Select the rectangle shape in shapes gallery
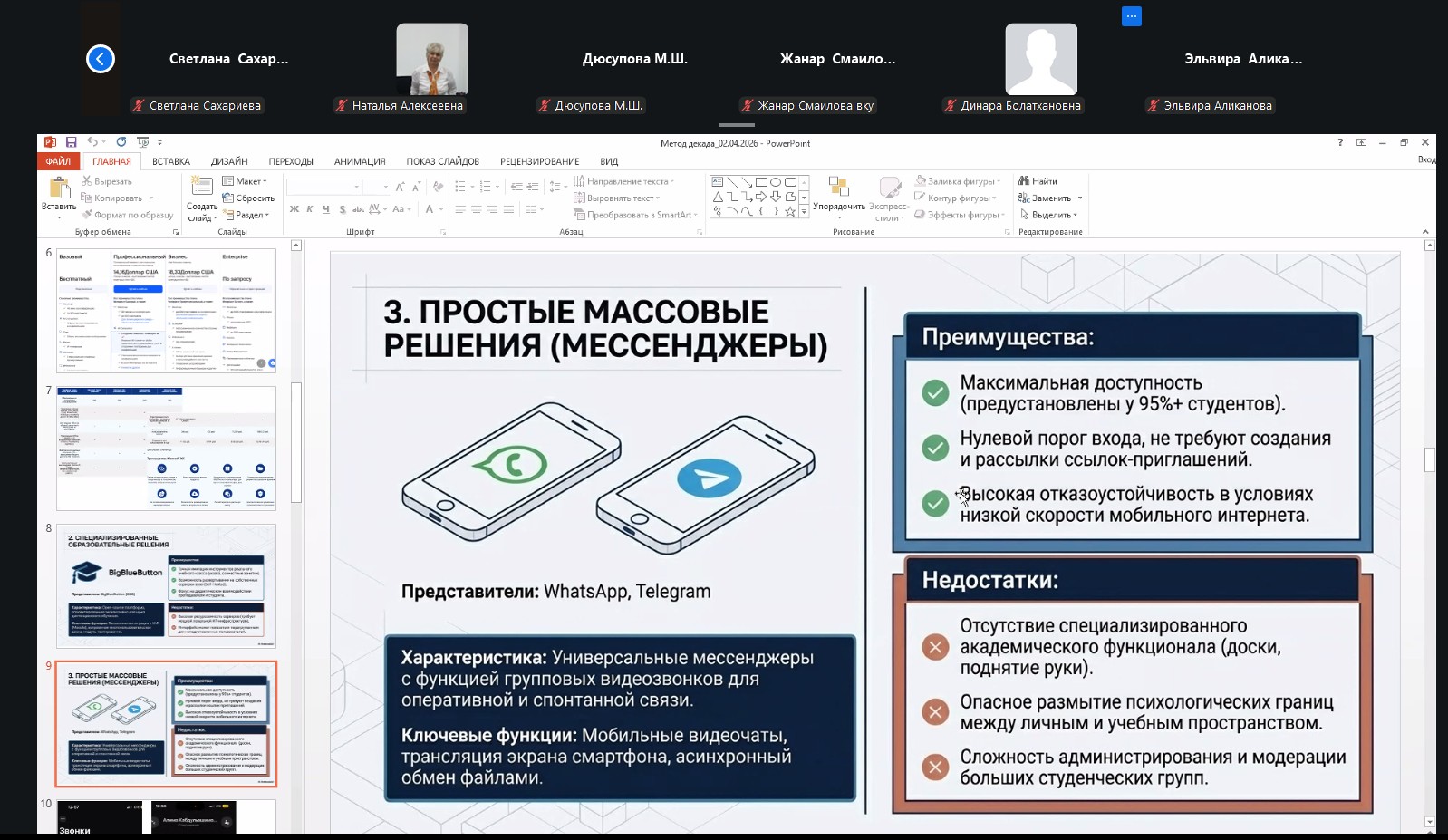1448x840 pixels. (761, 182)
